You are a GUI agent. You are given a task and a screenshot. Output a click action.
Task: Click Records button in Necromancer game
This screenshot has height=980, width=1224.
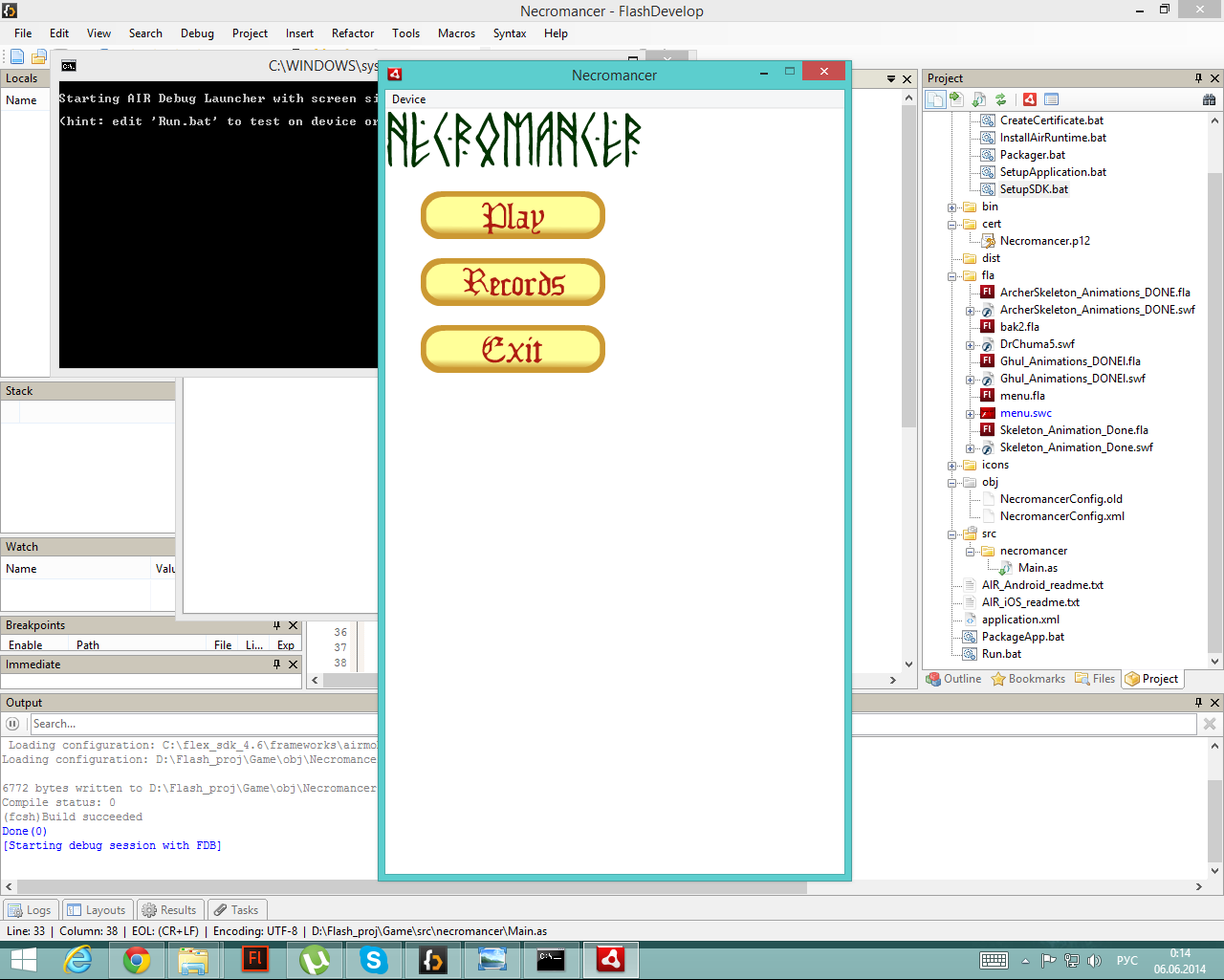[514, 282]
